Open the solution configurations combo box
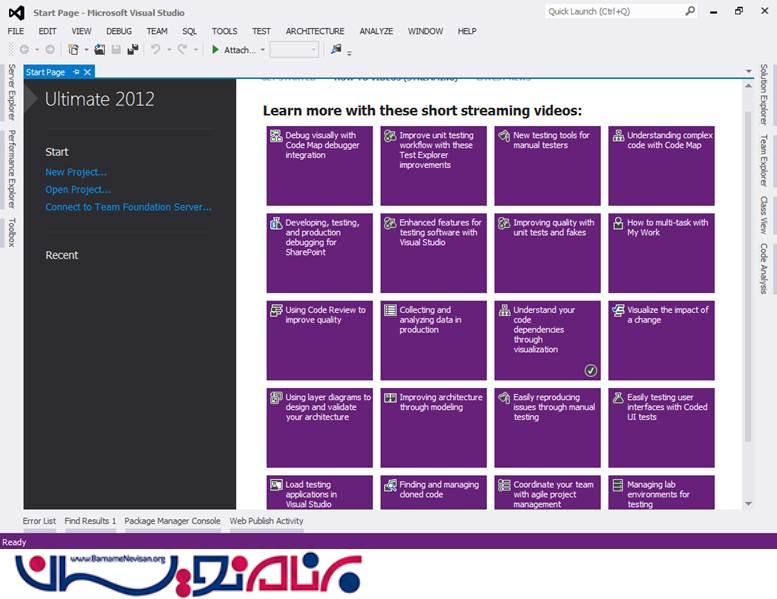 (x=294, y=50)
